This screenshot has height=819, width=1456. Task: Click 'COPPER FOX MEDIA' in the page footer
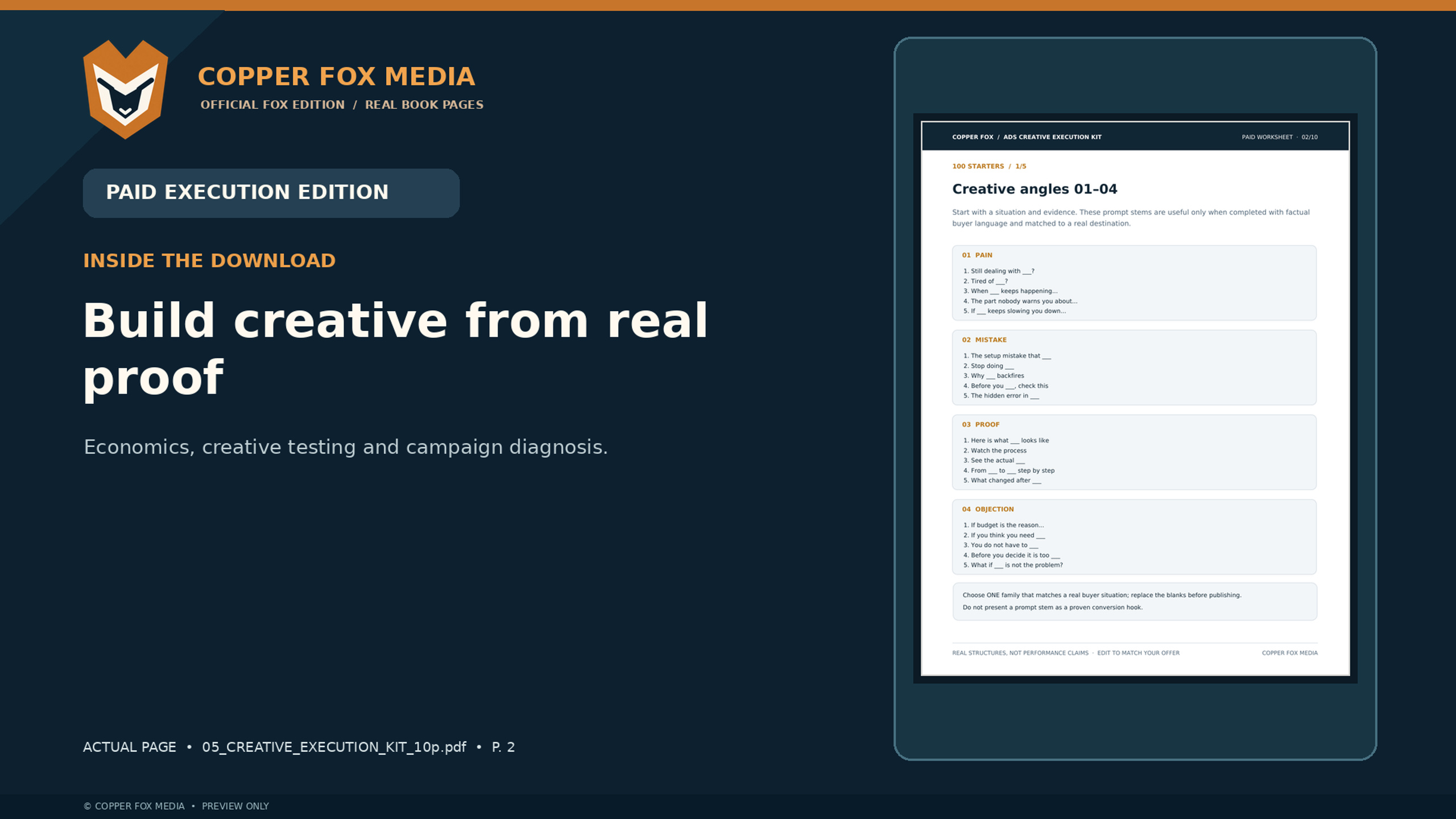1290,653
